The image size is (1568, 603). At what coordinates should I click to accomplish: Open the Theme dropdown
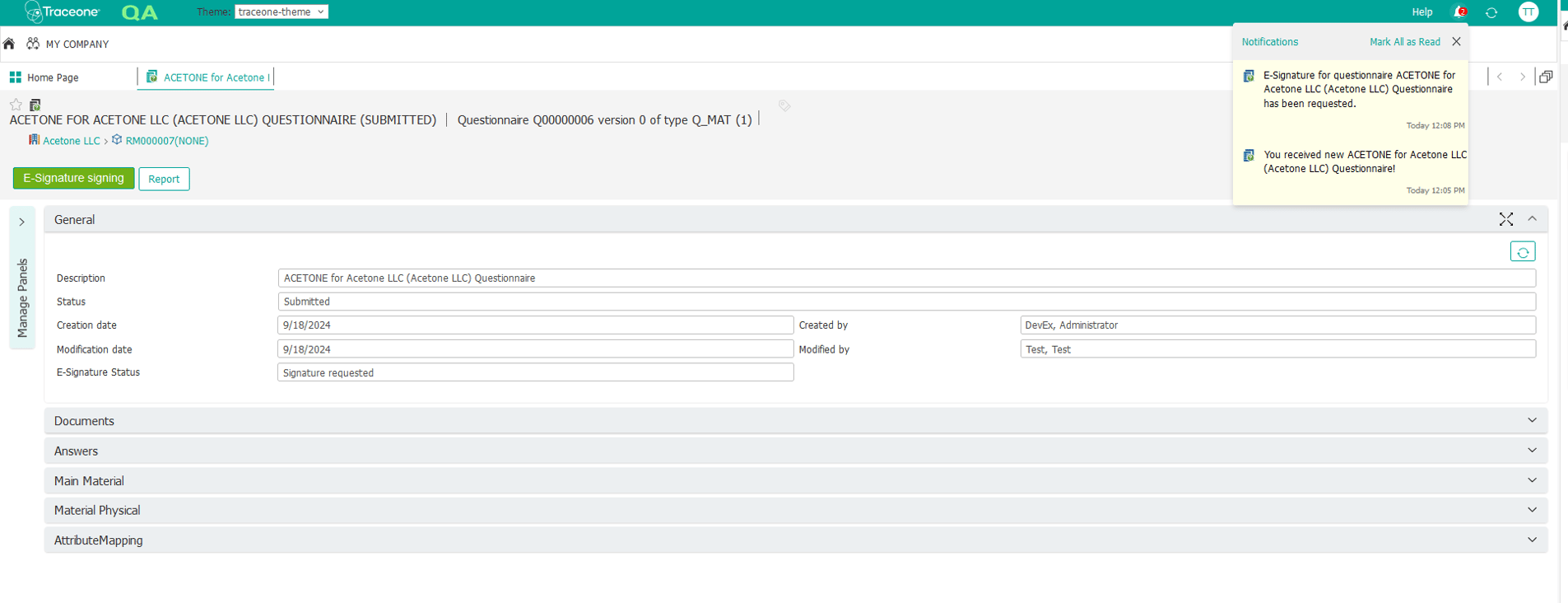click(x=281, y=12)
